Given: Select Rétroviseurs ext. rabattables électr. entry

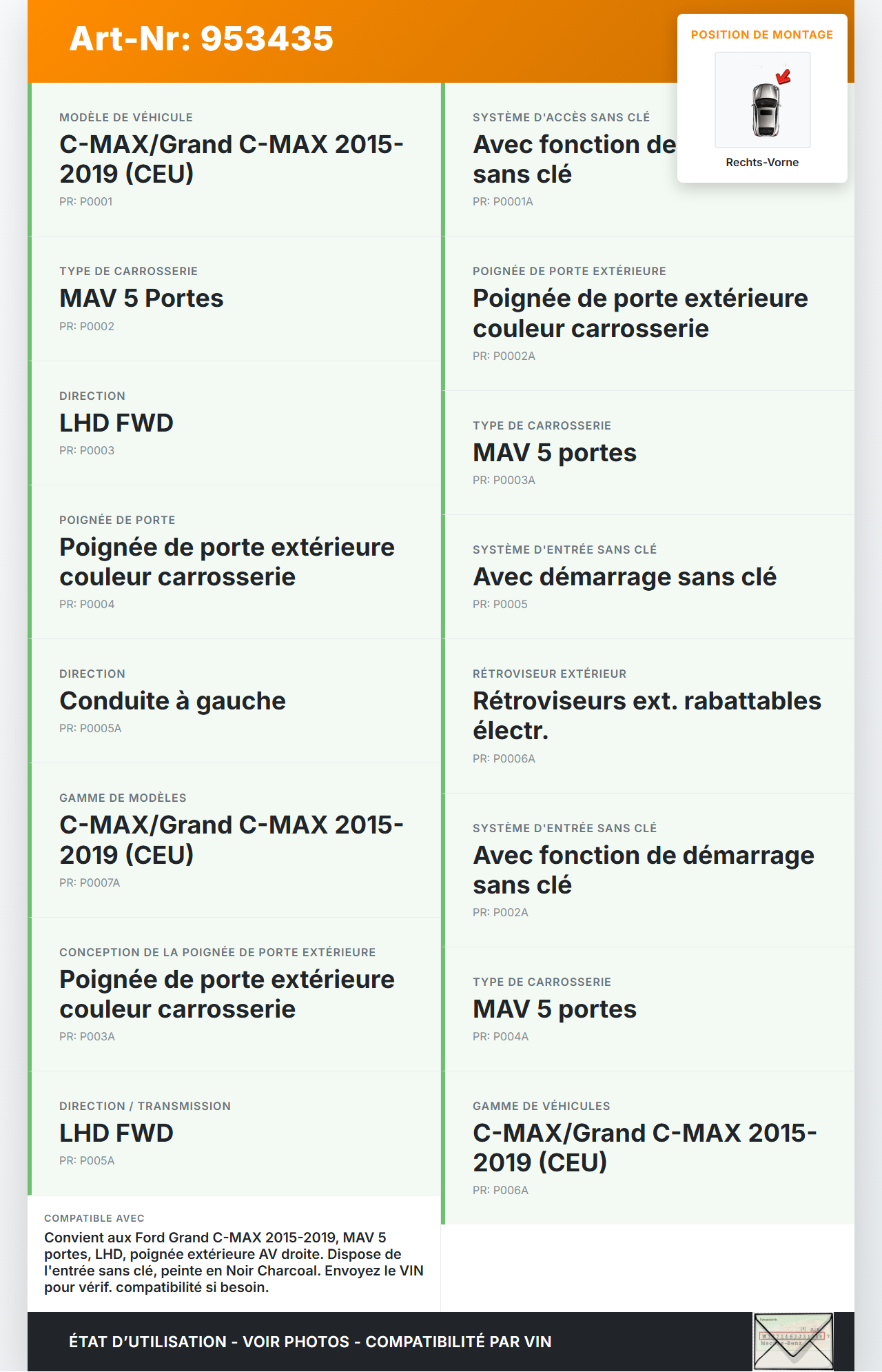Looking at the screenshot, I should point(646,715).
